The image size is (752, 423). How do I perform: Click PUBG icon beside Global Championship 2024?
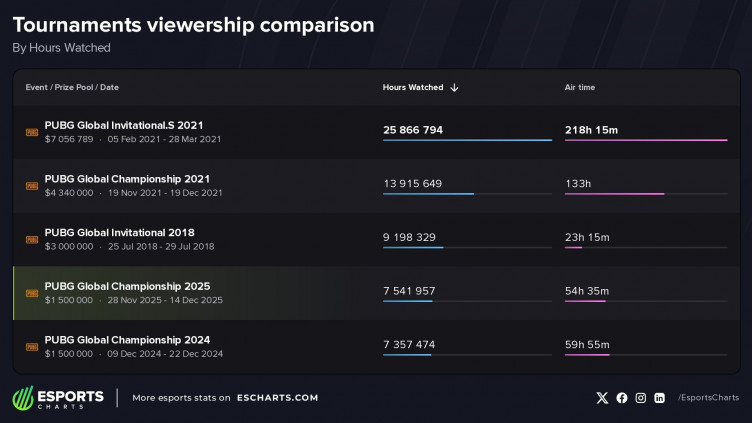[32, 347]
